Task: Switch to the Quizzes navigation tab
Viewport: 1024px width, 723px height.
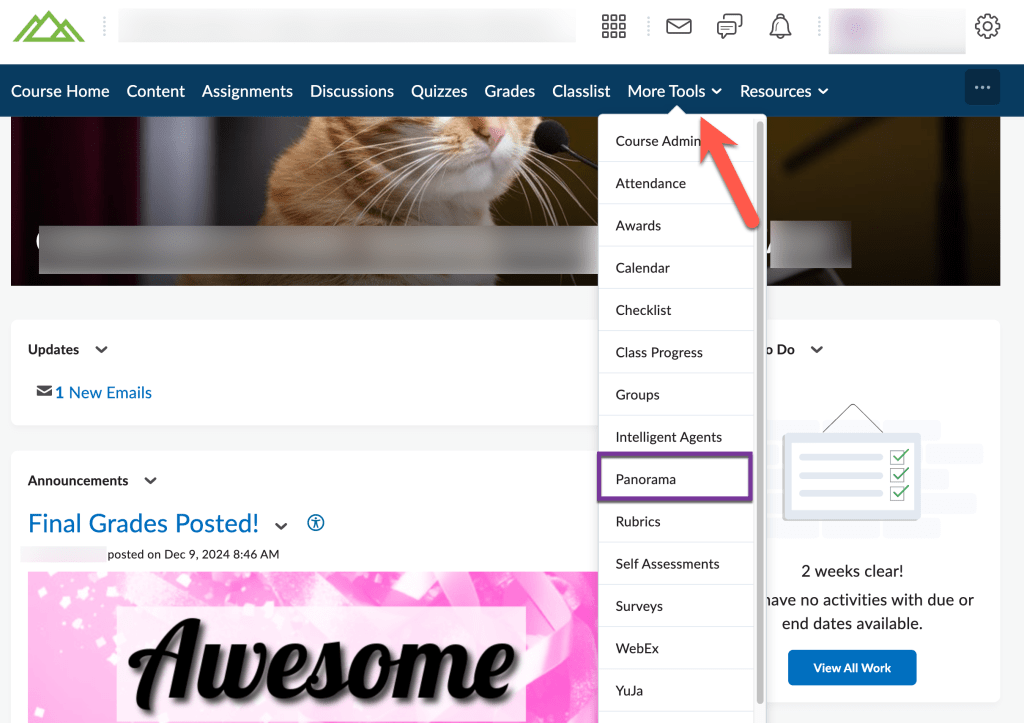Action: [x=439, y=91]
